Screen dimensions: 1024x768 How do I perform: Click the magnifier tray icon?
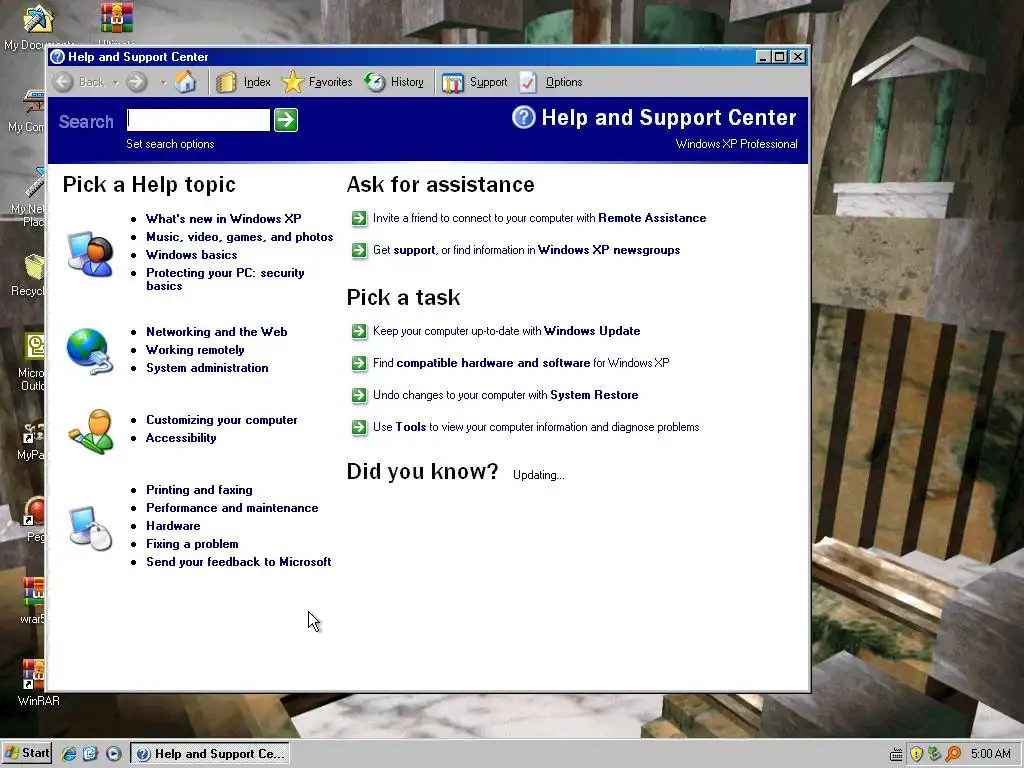pyautogui.click(x=953, y=754)
